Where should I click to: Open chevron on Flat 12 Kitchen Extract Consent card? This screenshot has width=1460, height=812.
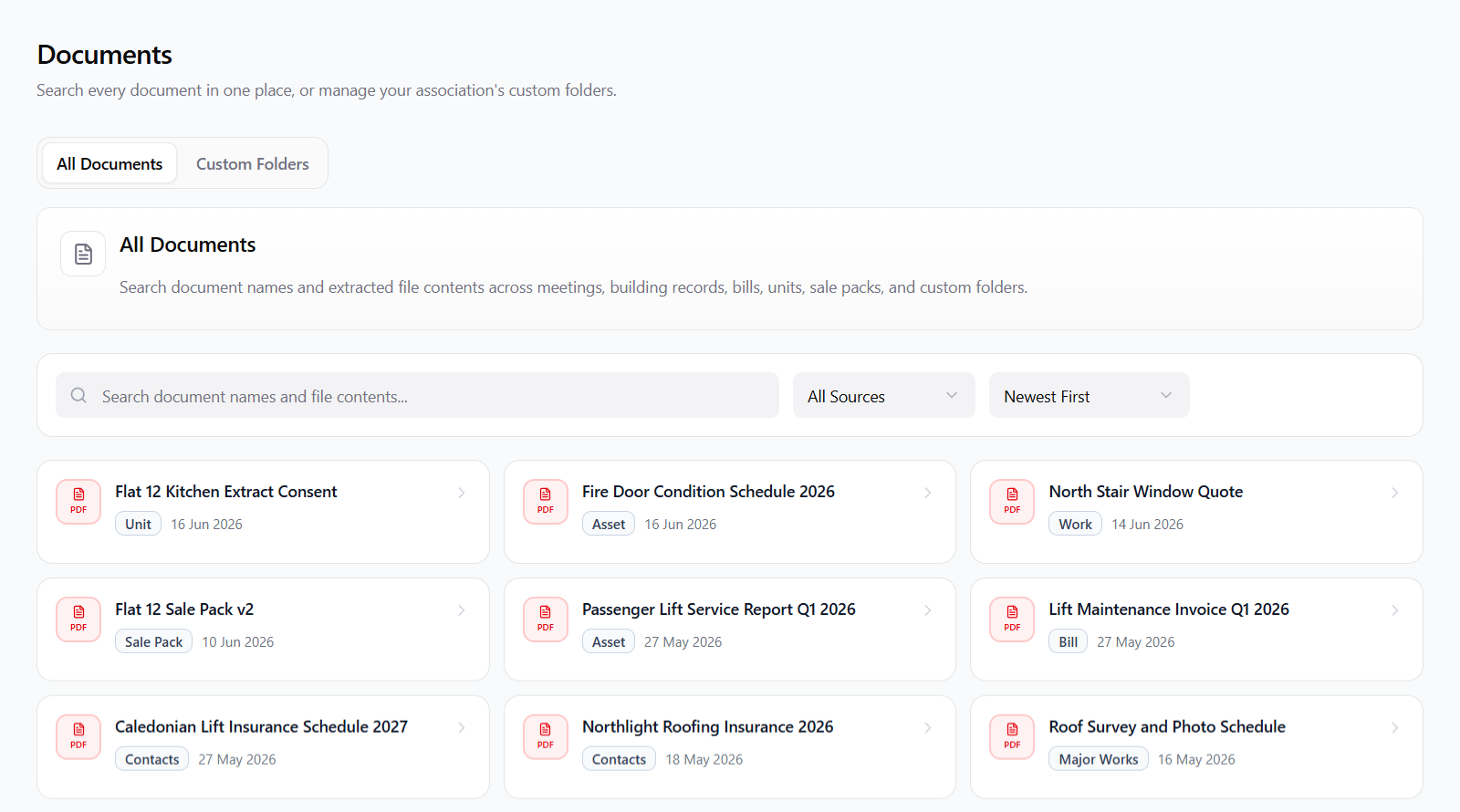[x=462, y=493]
